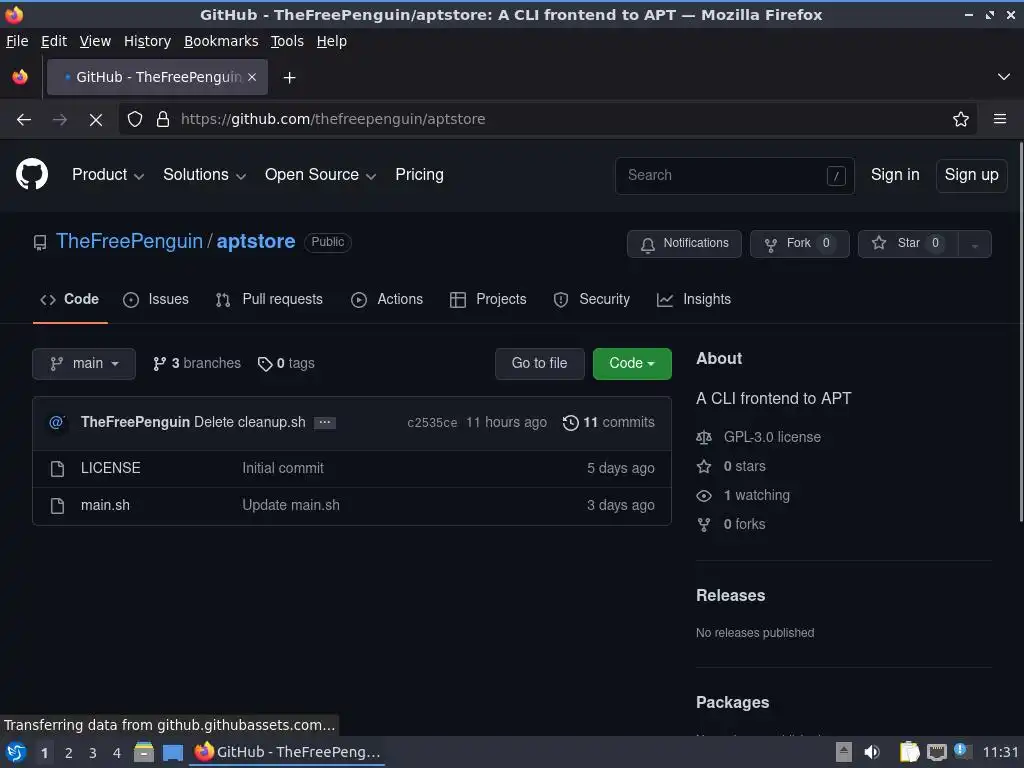Open the Firefox hamburger menu
This screenshot has height=768, width=1024.
pos(1000,119)
